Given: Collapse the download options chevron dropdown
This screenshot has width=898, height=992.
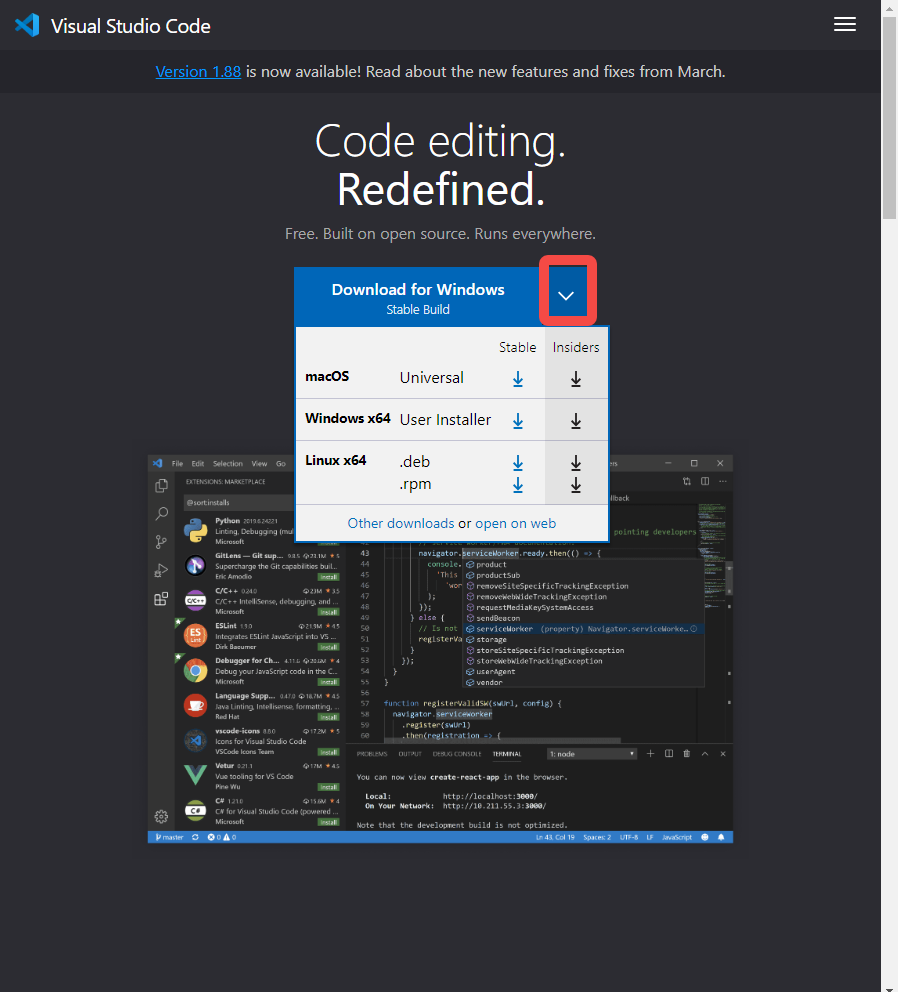Looking at the screenshot, I should (566, 295).
